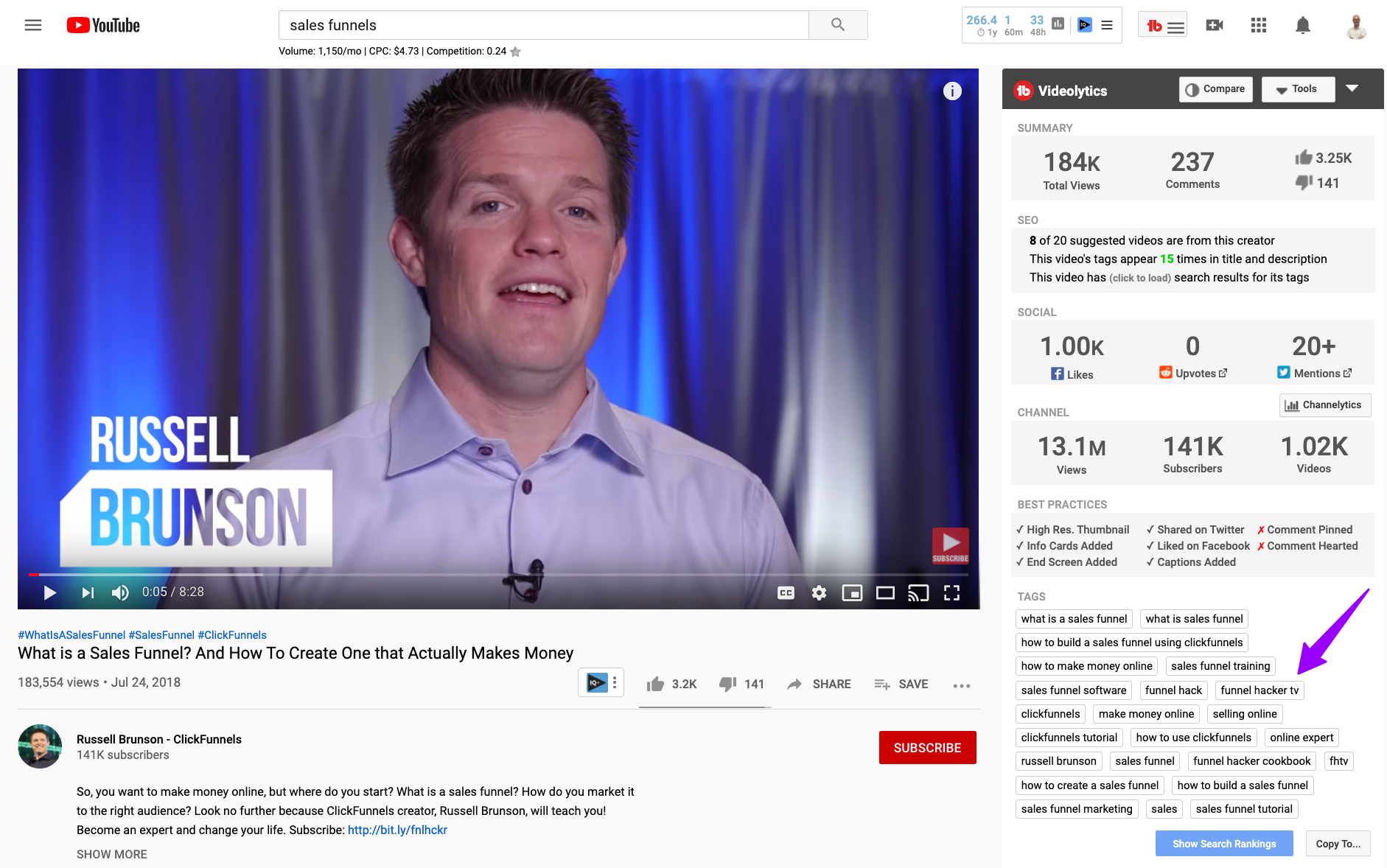Open video player settings gear
Image resolution: width=1387 pixels, height=868 pixels.
(819, 592)
